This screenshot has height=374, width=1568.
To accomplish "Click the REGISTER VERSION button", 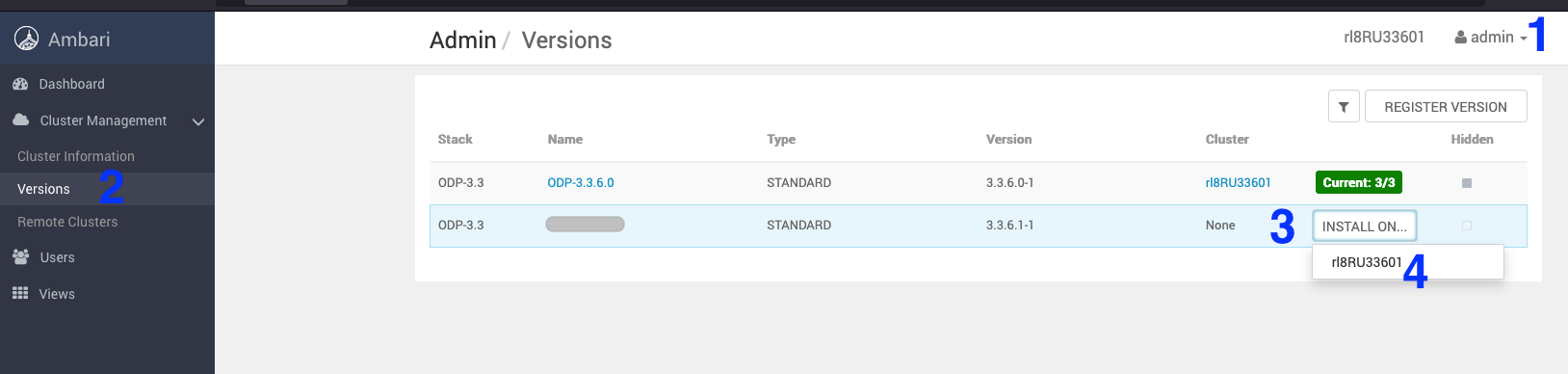I will point(1446,107).
